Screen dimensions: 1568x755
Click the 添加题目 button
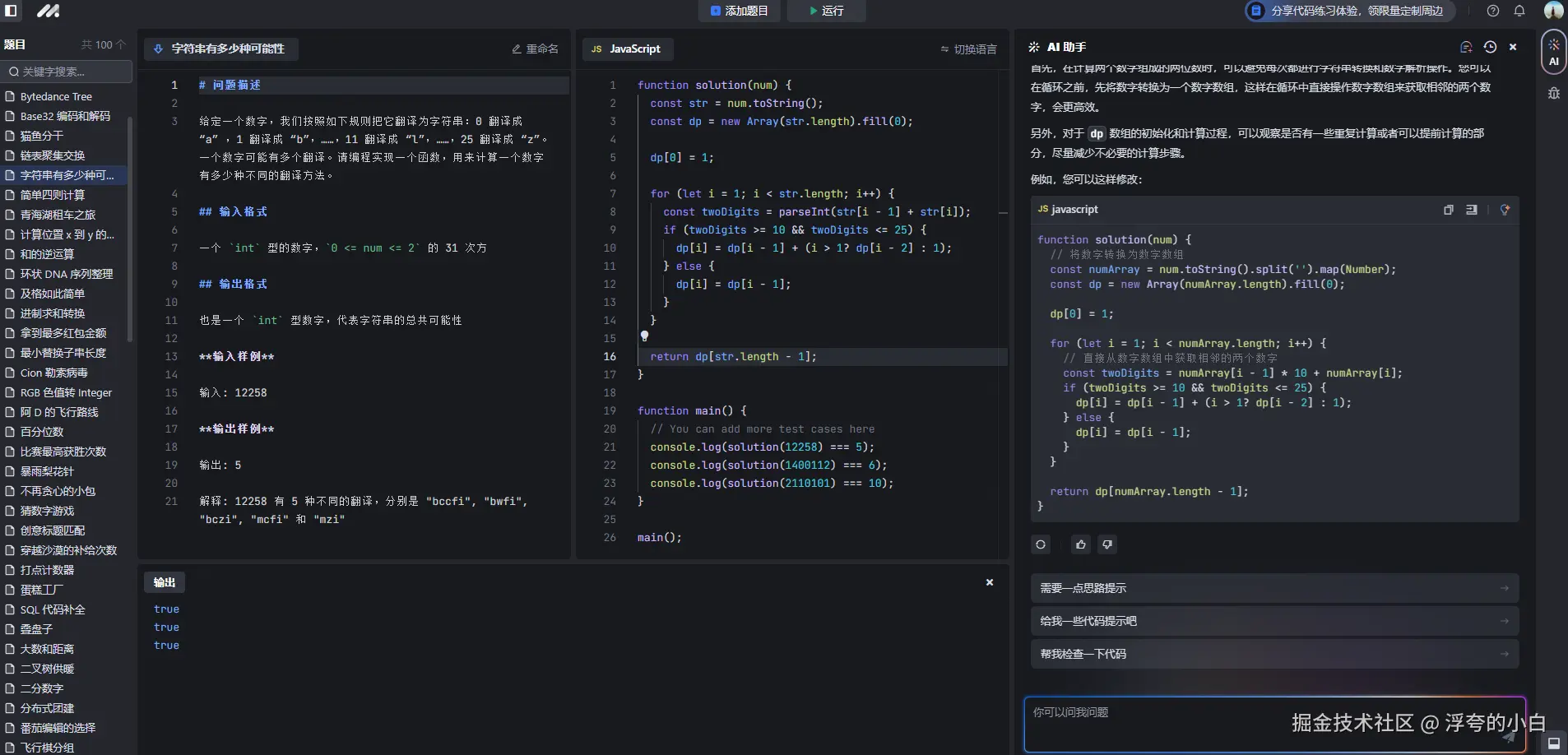click(739, 11)
